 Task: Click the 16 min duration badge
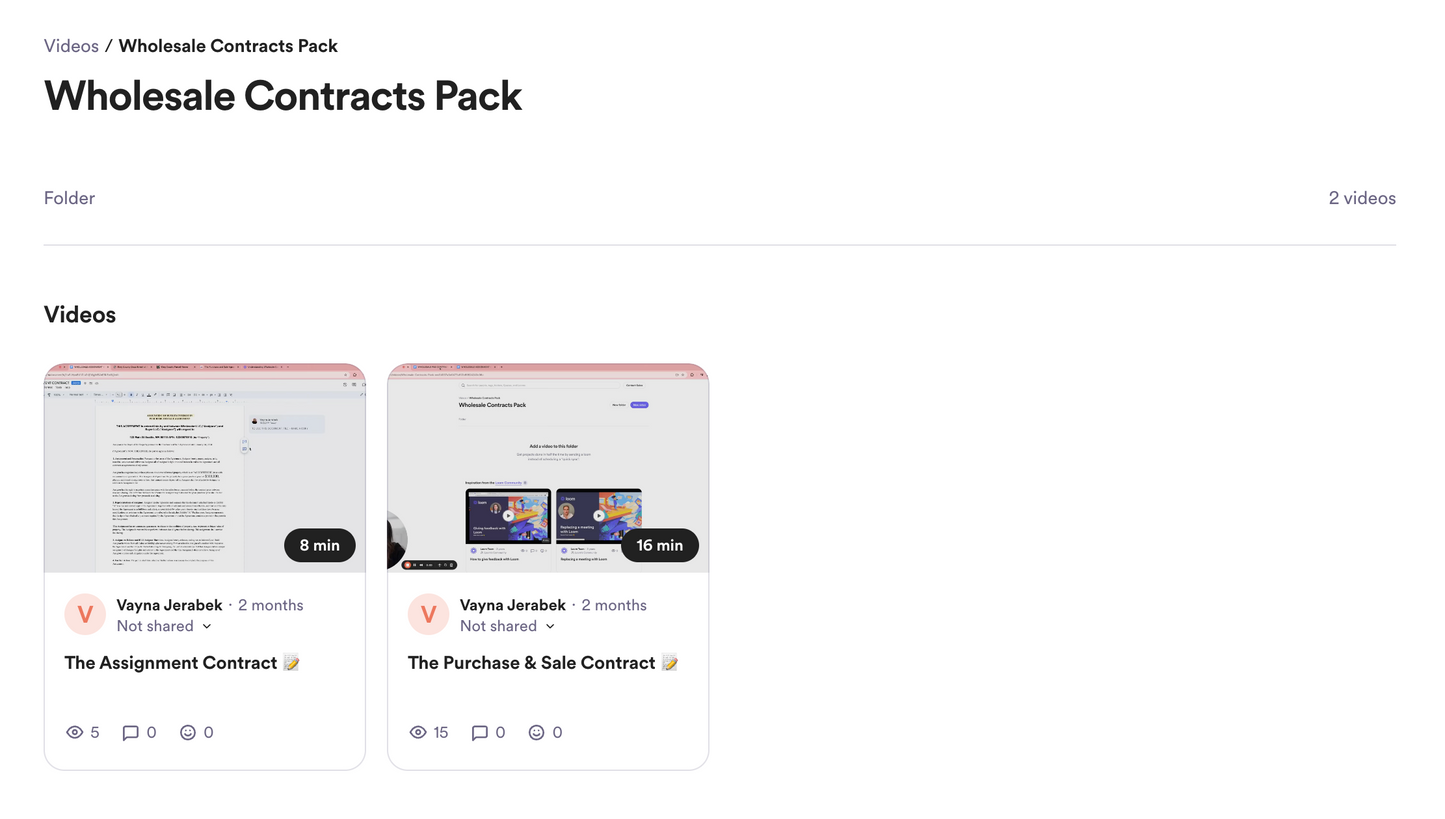660,545
